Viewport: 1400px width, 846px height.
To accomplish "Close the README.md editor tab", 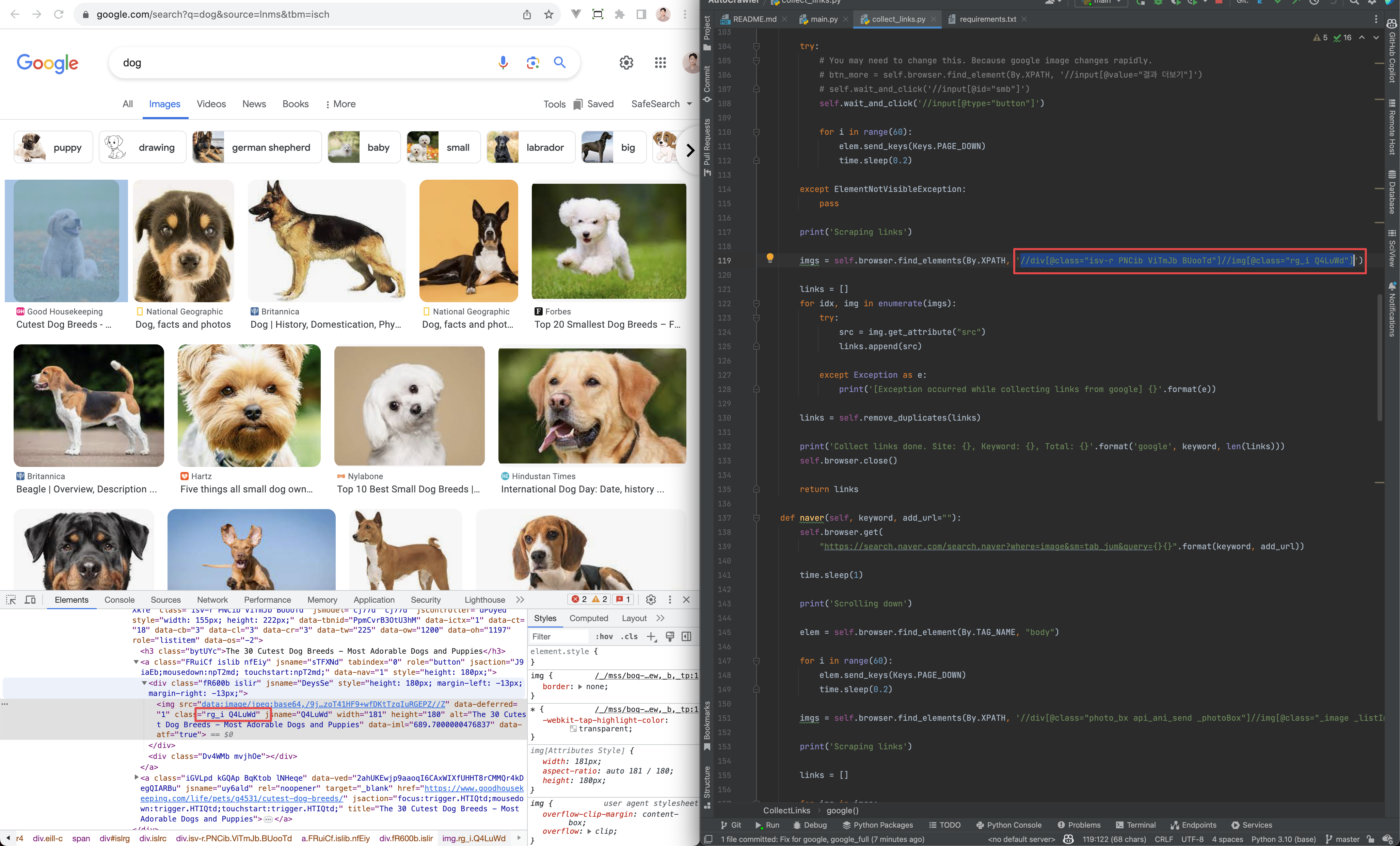I will click(785, 19).
